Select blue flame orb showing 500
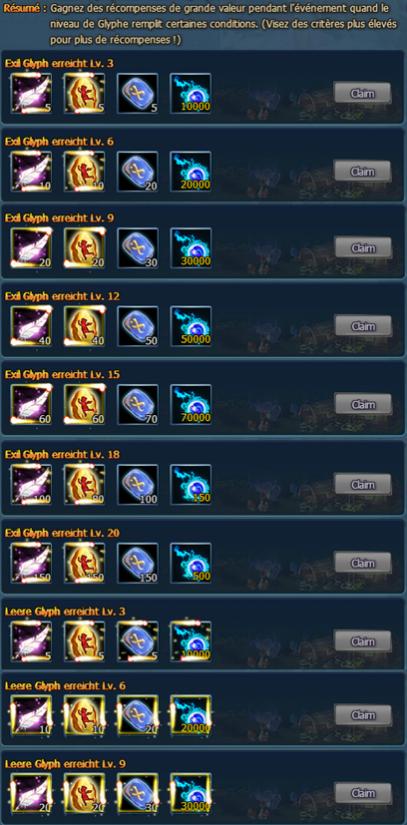The image size is (407, 825). pyautogui.click(x=191, y=563)
